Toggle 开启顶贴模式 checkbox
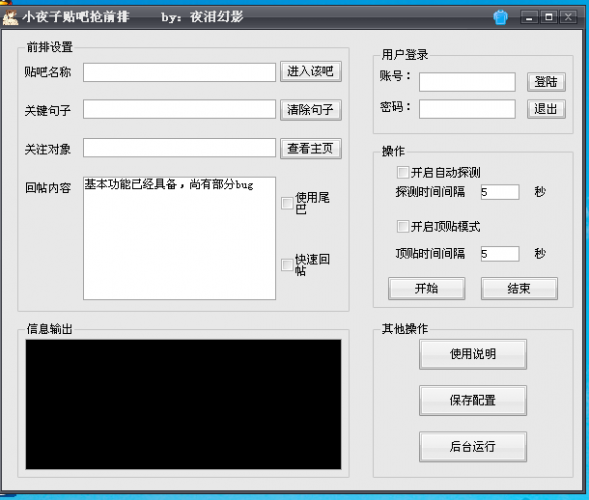The height and width of the screenshot is (500, 589). [x=403, y=227]
